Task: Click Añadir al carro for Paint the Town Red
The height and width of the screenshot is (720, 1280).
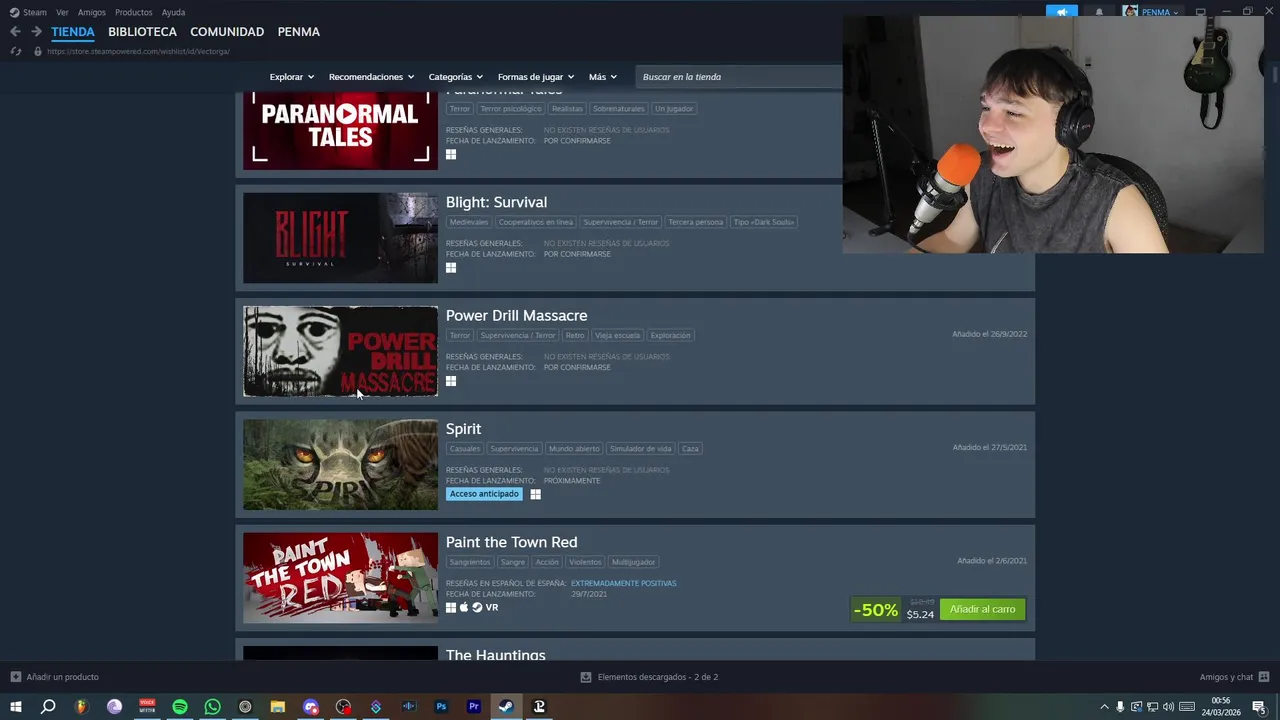Action: [x=982, y=609]
